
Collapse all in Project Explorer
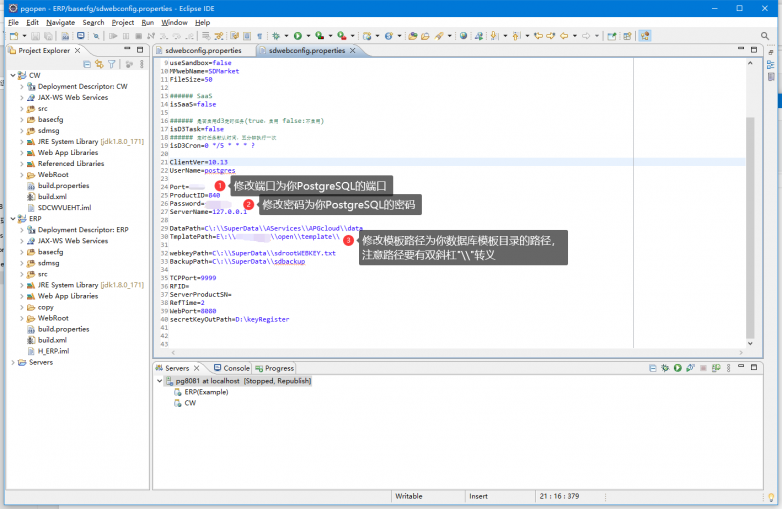tap(87, 64)
